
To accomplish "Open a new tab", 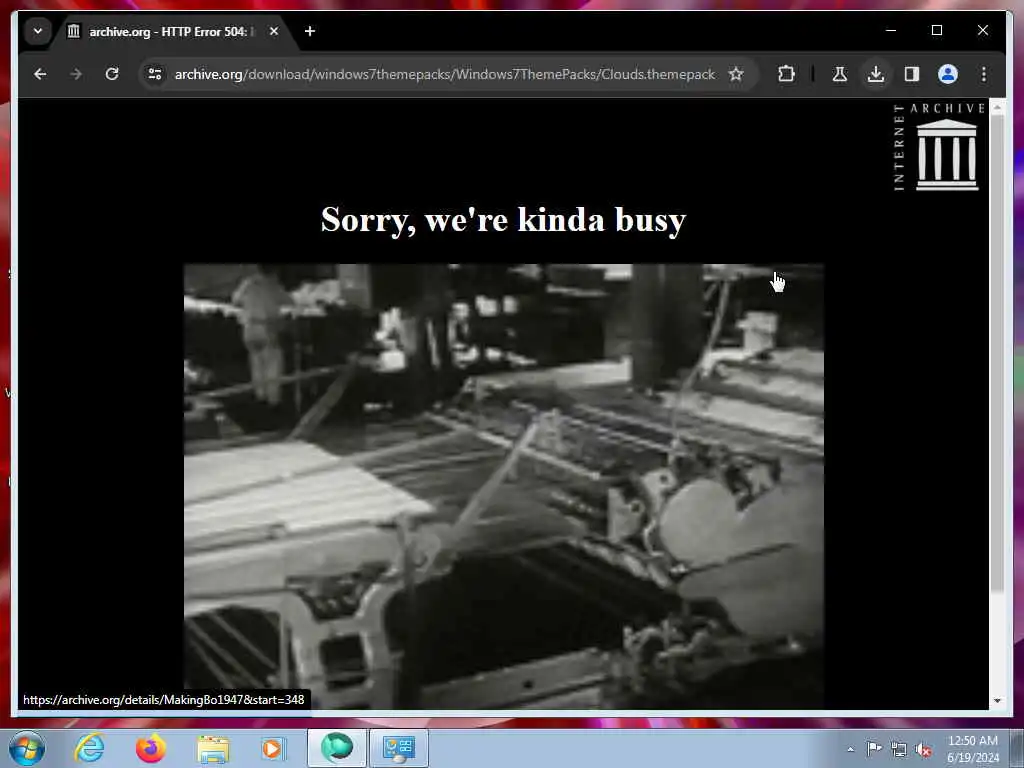I will [x=310, y=31].
